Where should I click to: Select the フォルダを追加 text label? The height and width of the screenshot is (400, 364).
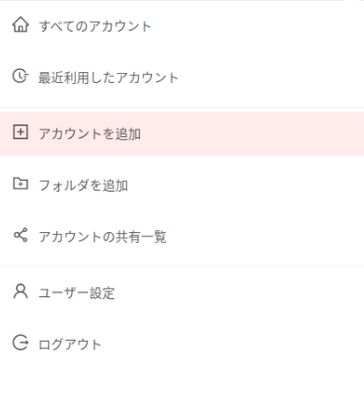83,185
